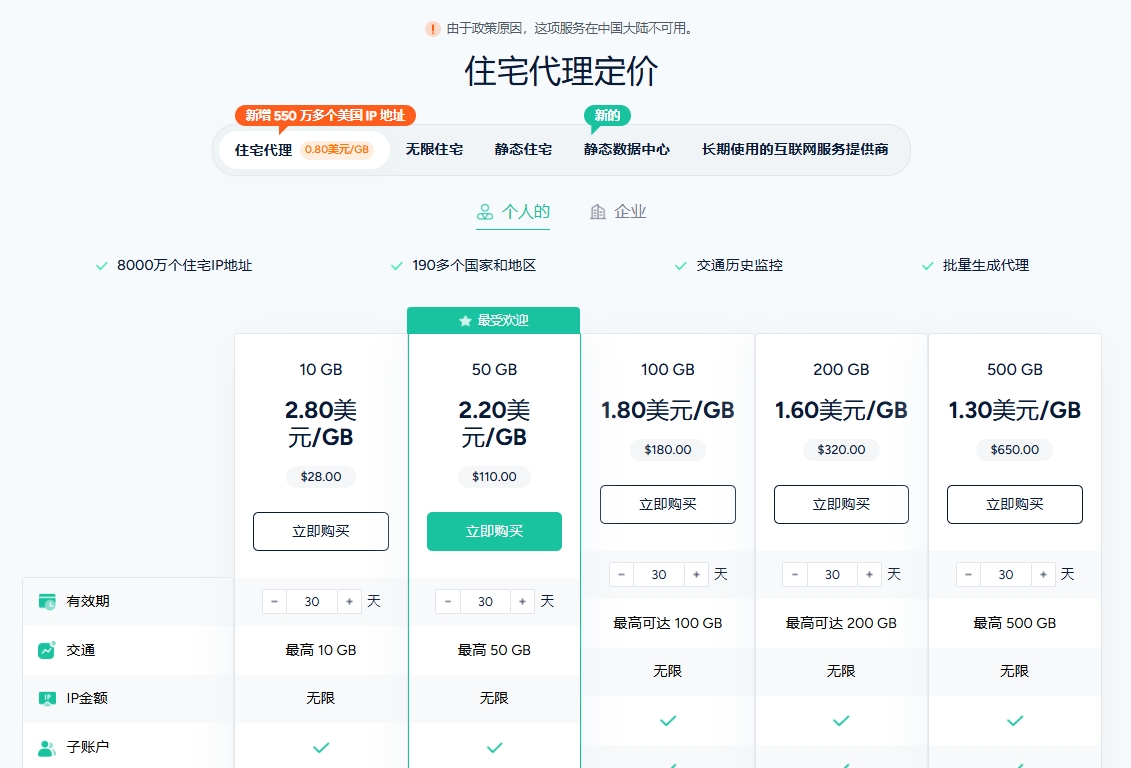Select the 子账户 checkmark for 10 GB plan
This screenshot has width=1131, height=768.
pyautogui.click(x=320, y=747)
